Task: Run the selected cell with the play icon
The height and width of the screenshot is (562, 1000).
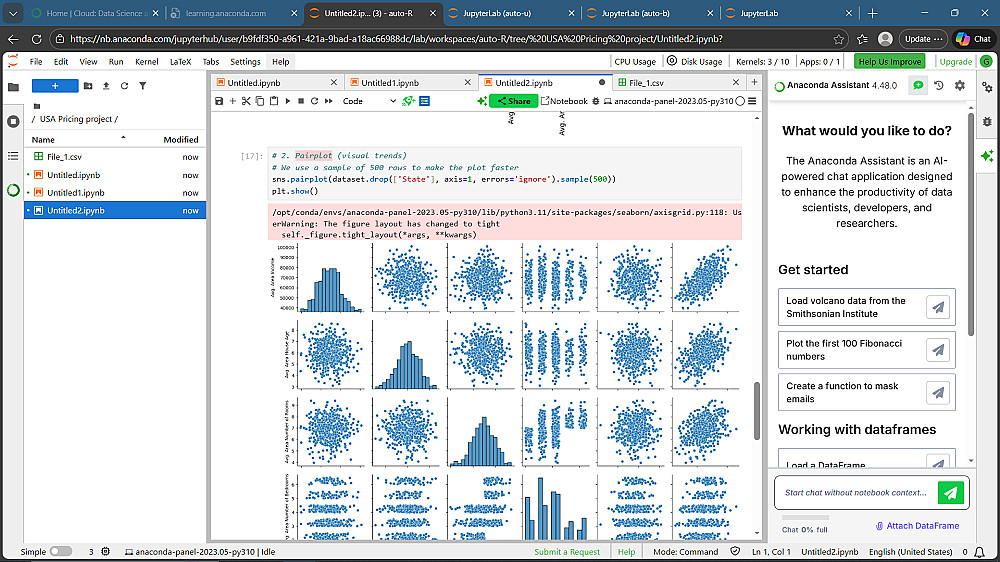Action: click(288, 101)
